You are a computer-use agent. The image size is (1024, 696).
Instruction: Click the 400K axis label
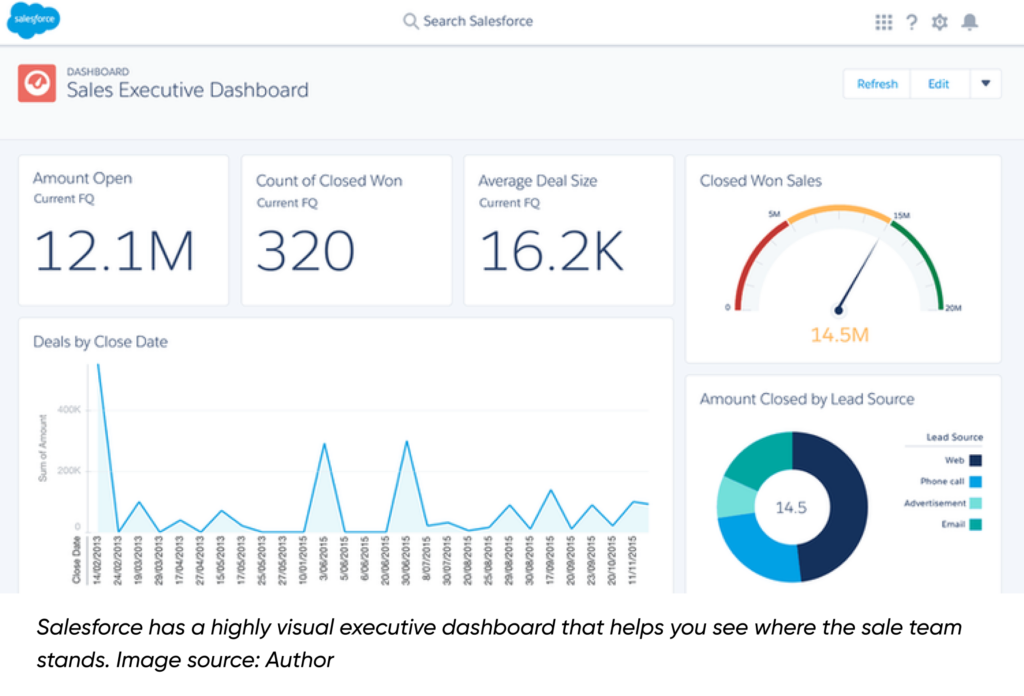click(69, 409)
